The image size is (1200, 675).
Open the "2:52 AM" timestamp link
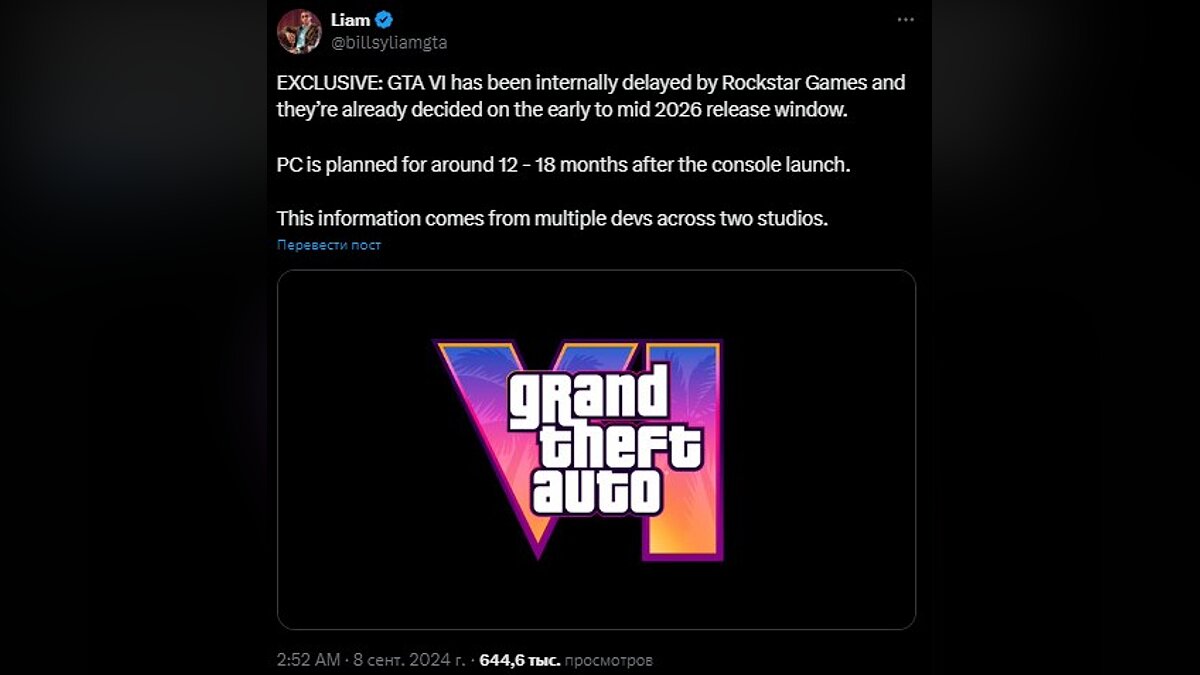(x=307, y=660)
